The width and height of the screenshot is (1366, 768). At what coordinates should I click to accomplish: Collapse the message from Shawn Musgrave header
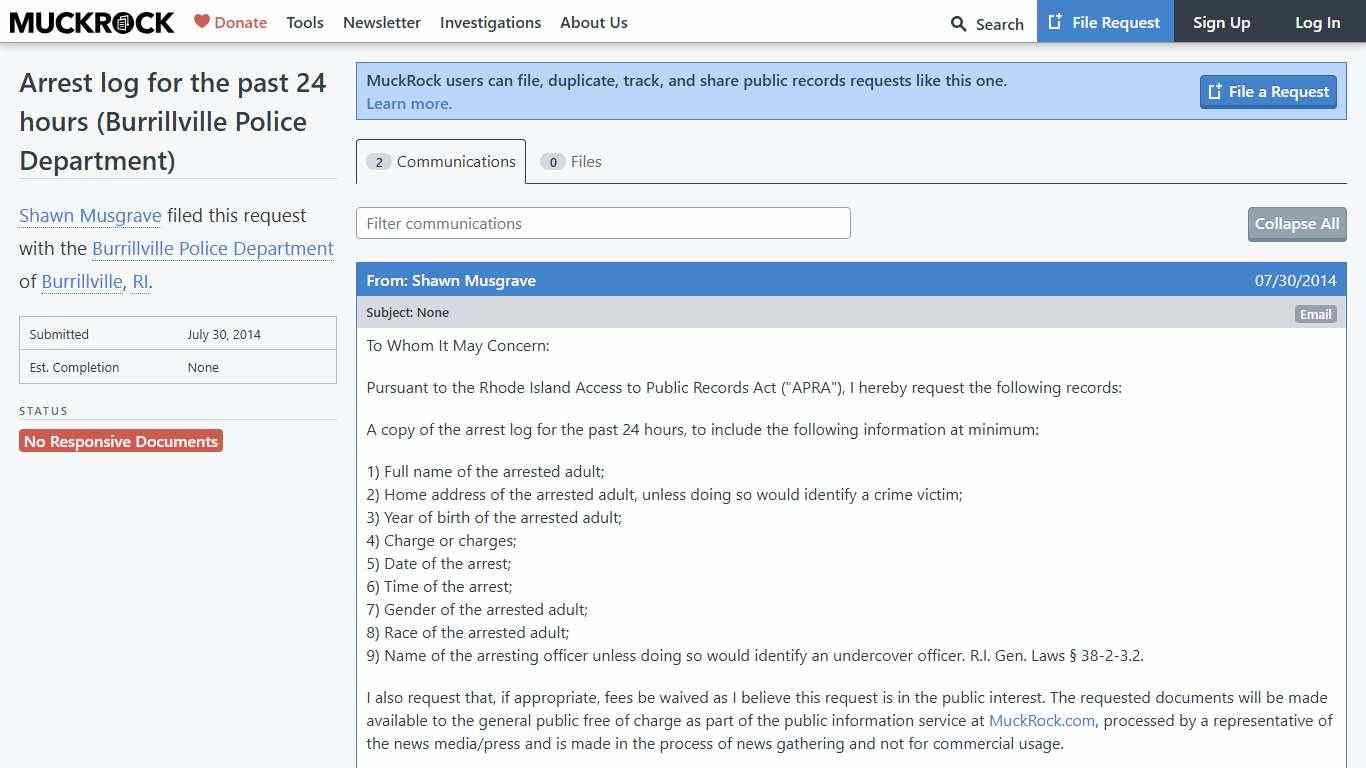click(x=850, y=280)
